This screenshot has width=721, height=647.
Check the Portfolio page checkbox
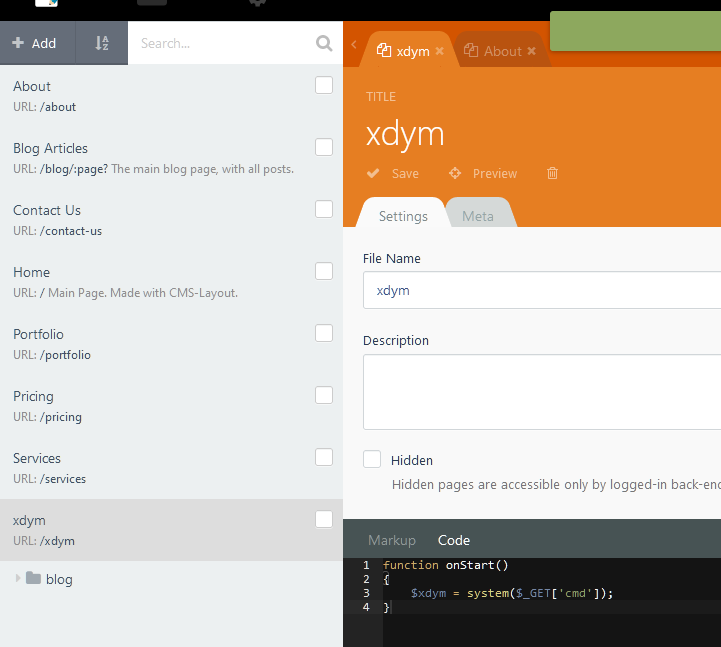(324, 334)
